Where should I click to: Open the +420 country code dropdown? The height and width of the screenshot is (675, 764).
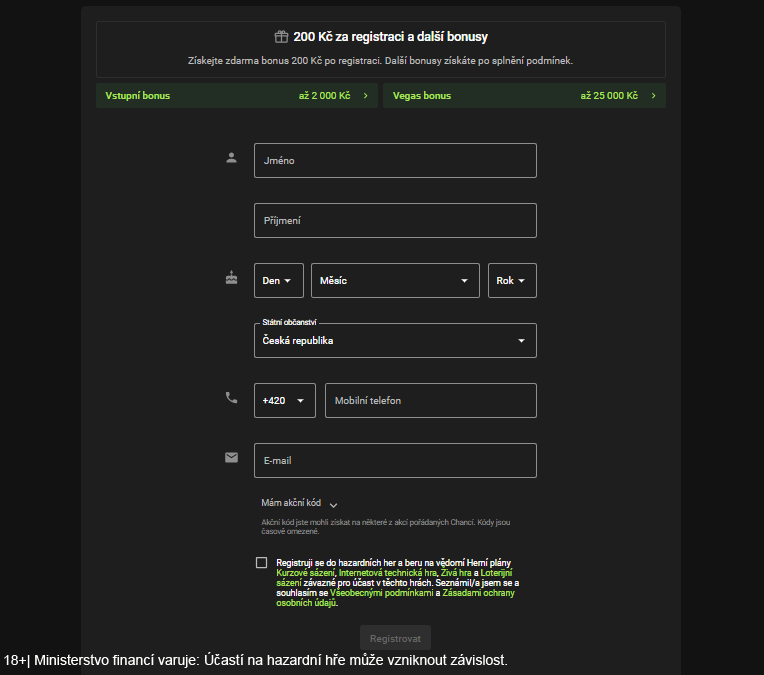(285, 401)
